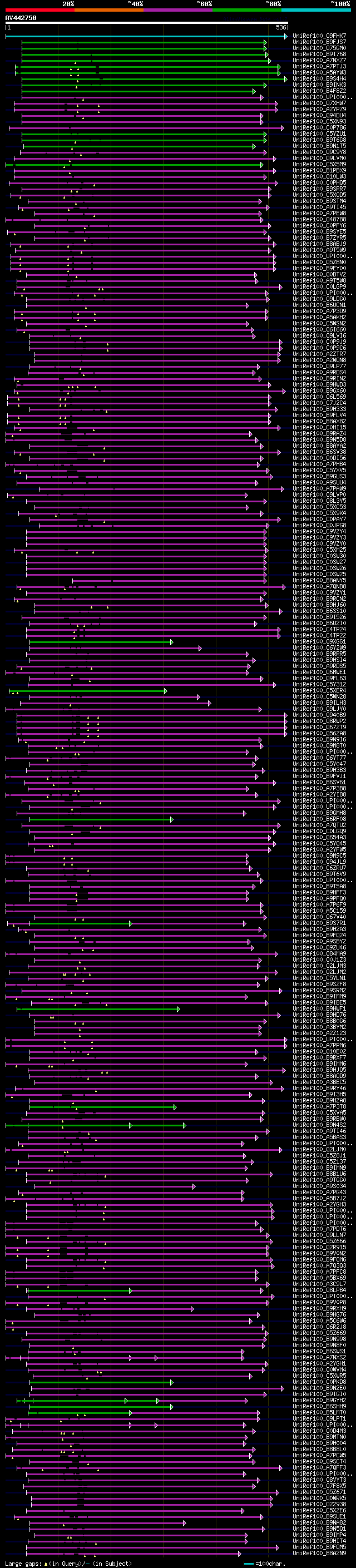Select hit UniRef100_A2YPZ9
This screenshot has width=356, height=1568.
(x=319, y=110)
